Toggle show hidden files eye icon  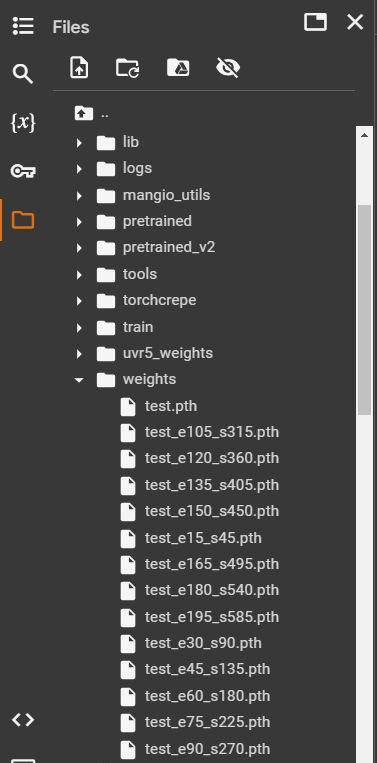[x=228, y=68]
